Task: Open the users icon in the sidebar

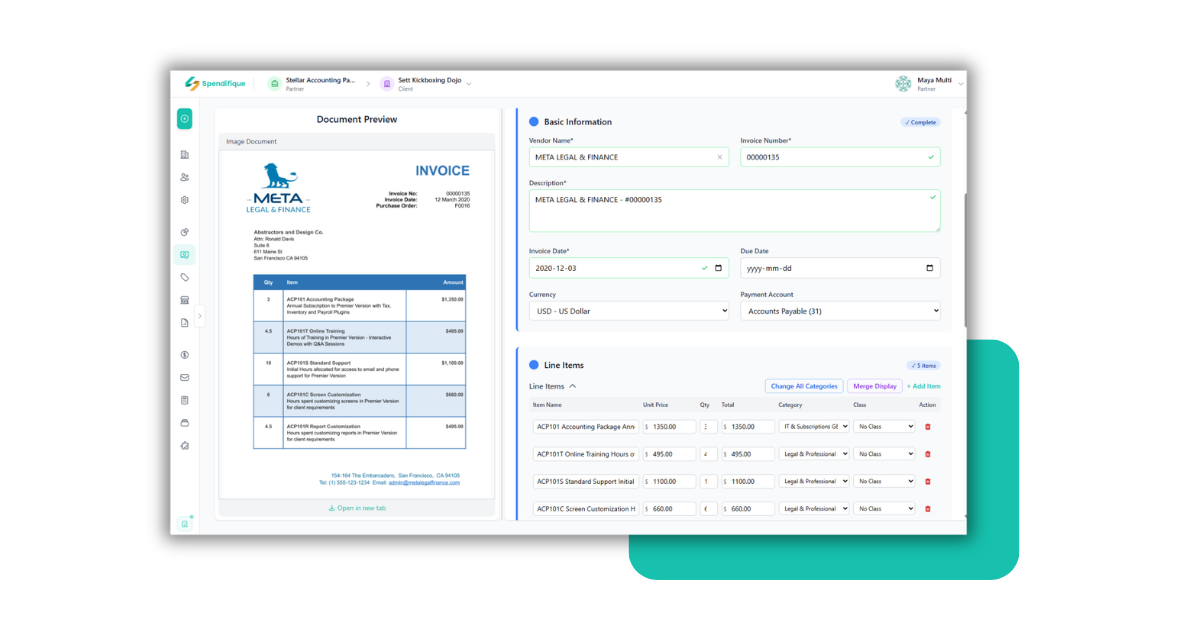Action: (185, 177)
